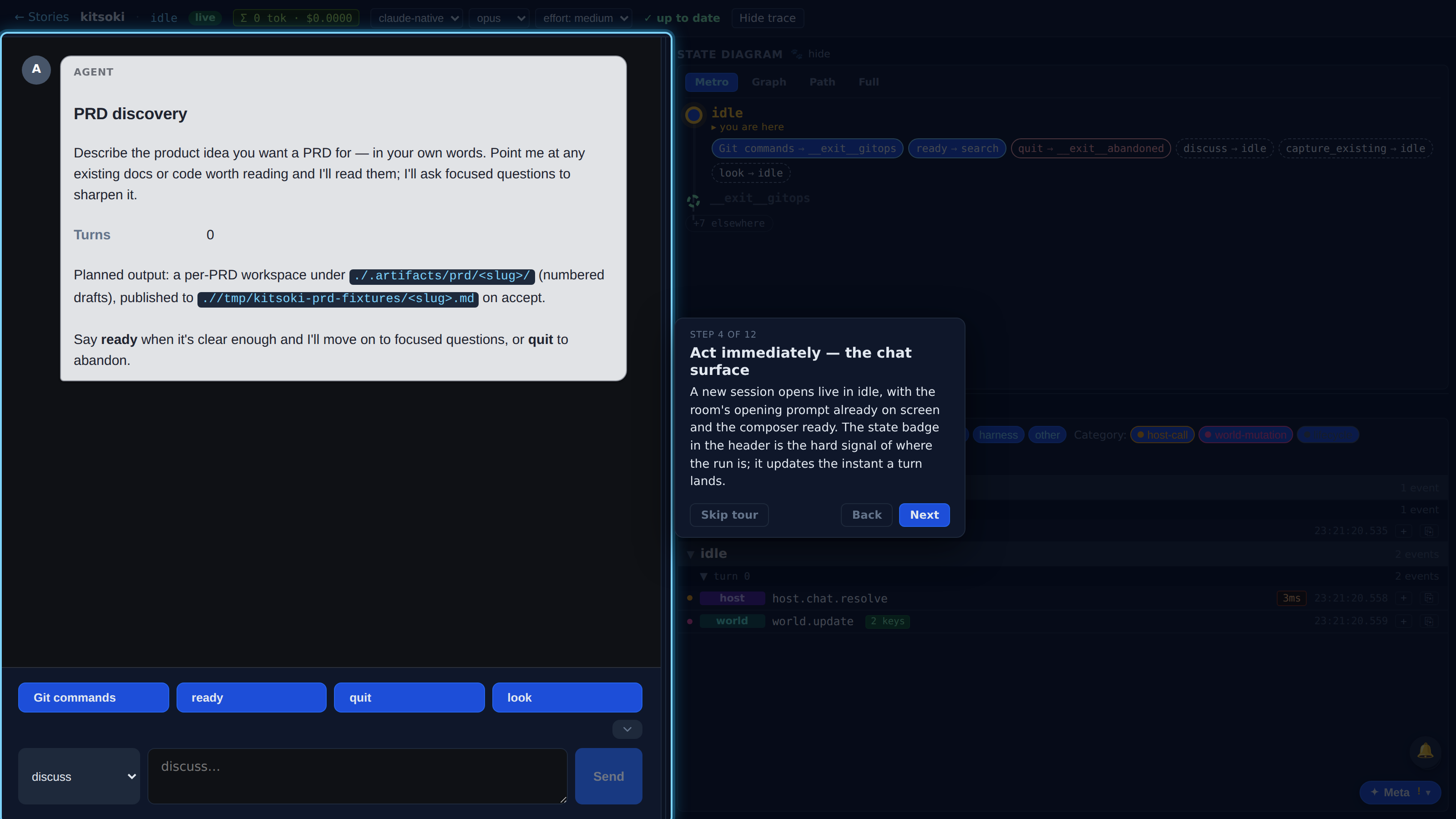Switch to the Graph diagram tab
This screenshot has height=819, width=1456.
(768, 82)
